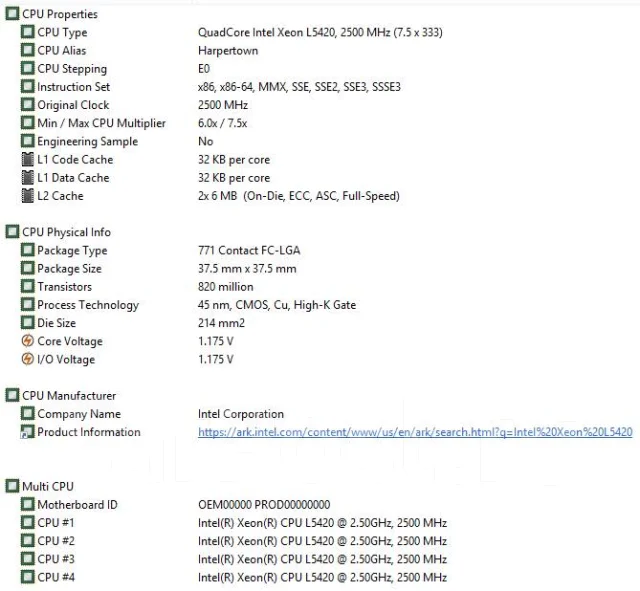Select the Core Voltage field label
Viewport: 640px width, 591px height.
click(x=70, y=342)
